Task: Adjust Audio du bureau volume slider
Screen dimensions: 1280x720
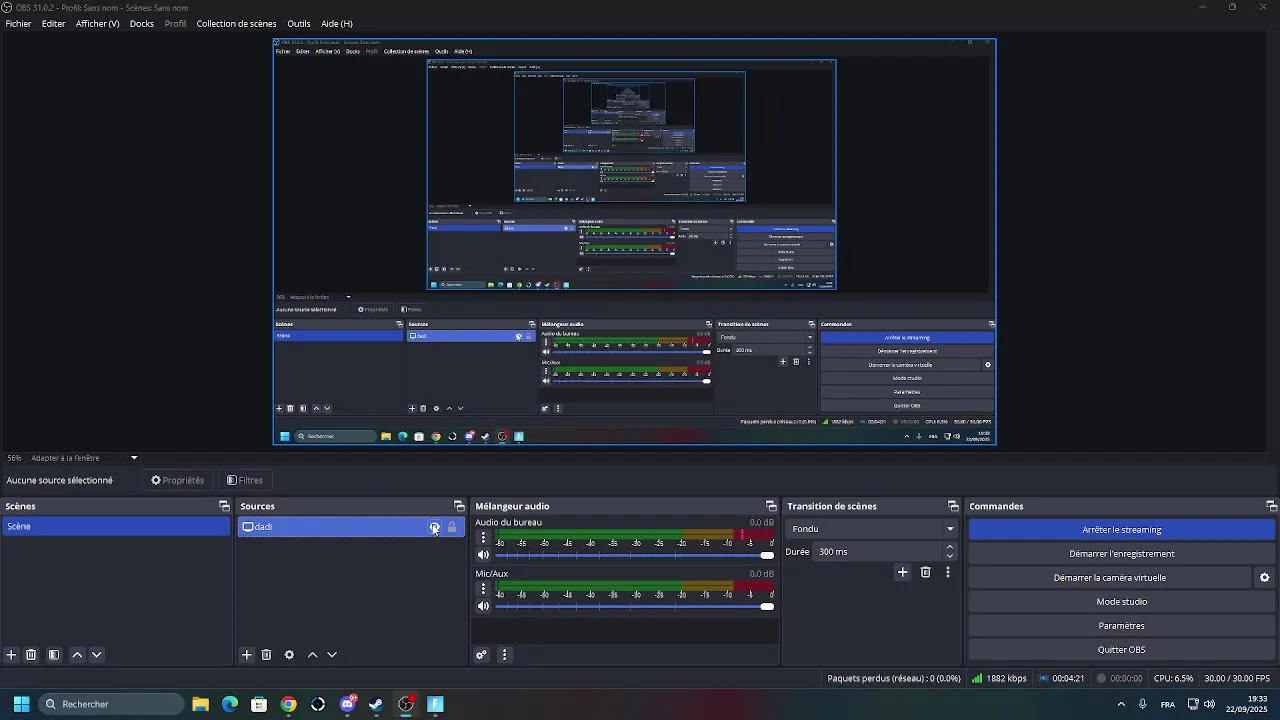Action: (x=634, y=555)
